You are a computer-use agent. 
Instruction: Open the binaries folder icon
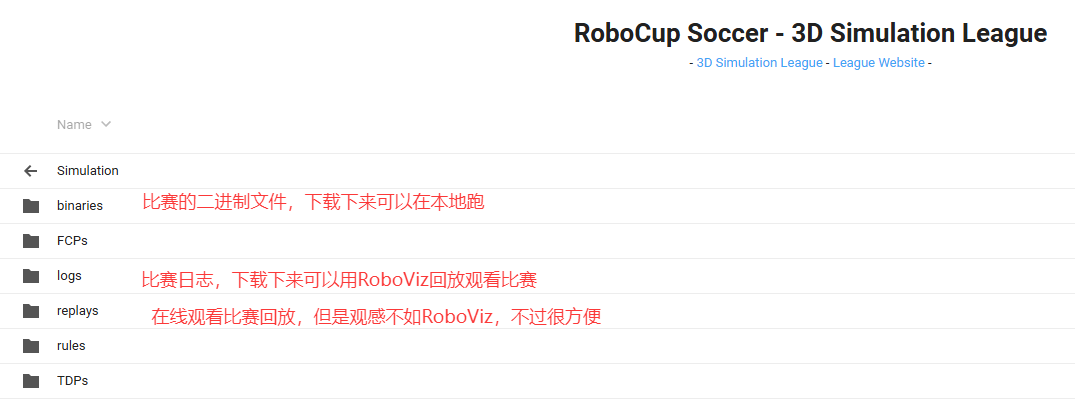(31, 206)
